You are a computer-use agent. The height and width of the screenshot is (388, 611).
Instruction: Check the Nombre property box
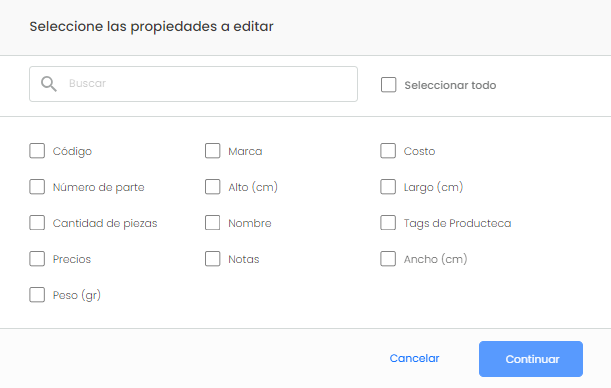coord(212,223)
